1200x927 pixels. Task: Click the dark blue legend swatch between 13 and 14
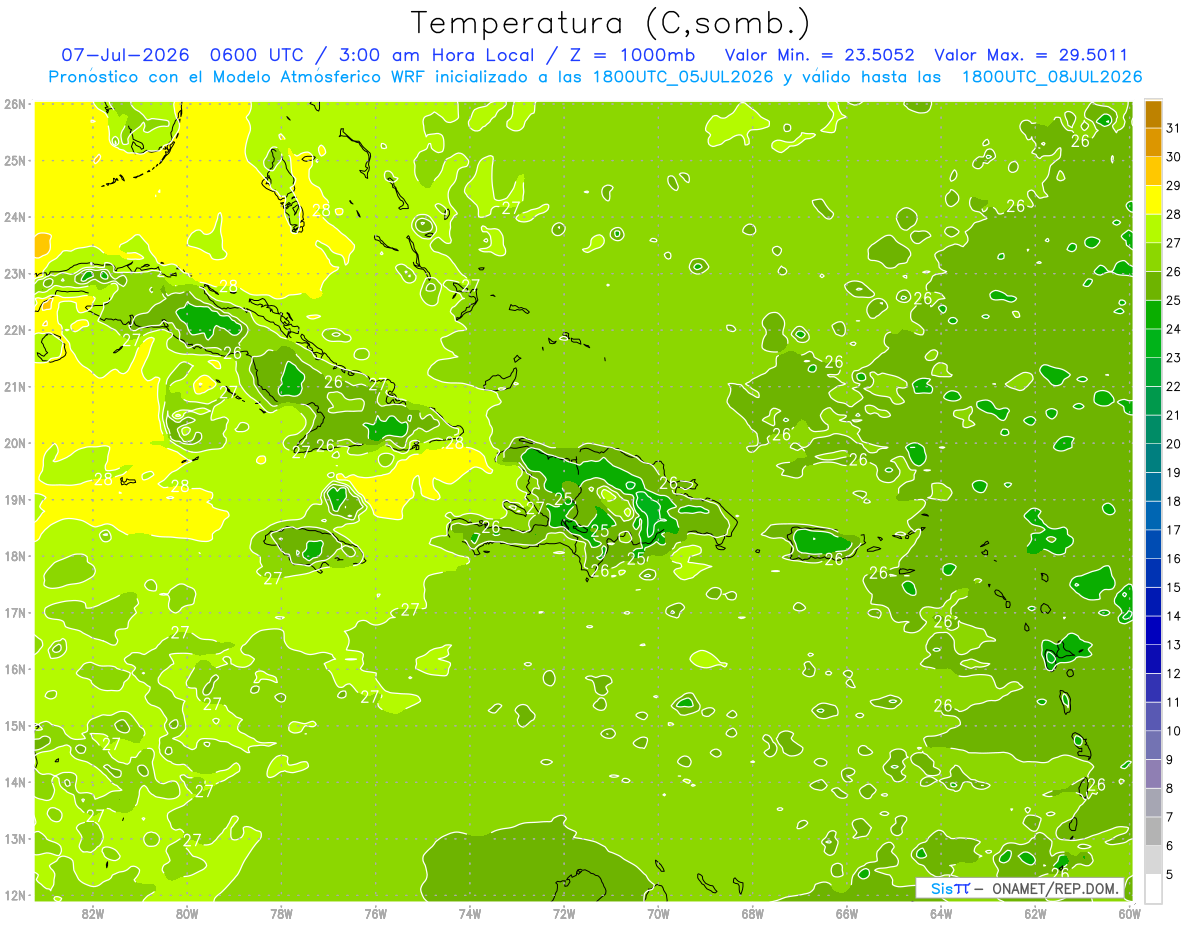(1153, 630)
